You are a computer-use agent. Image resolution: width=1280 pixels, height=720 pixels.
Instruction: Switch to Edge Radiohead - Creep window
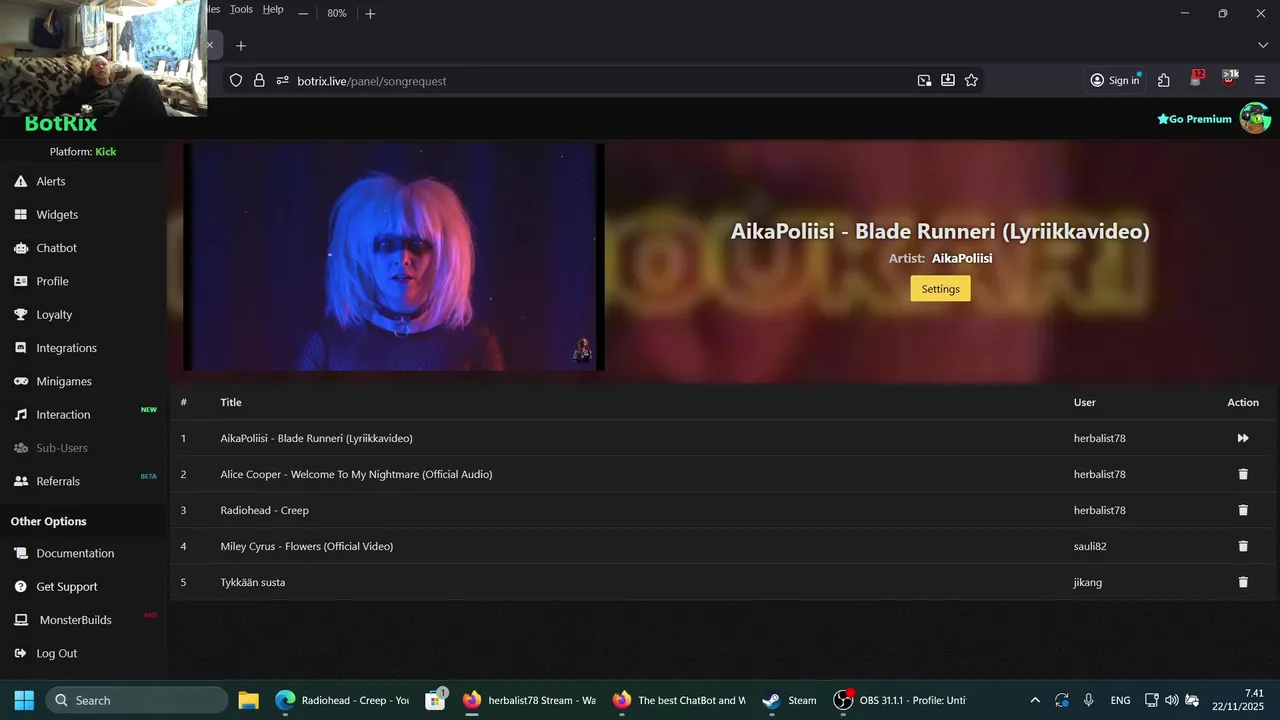(344, 700)
